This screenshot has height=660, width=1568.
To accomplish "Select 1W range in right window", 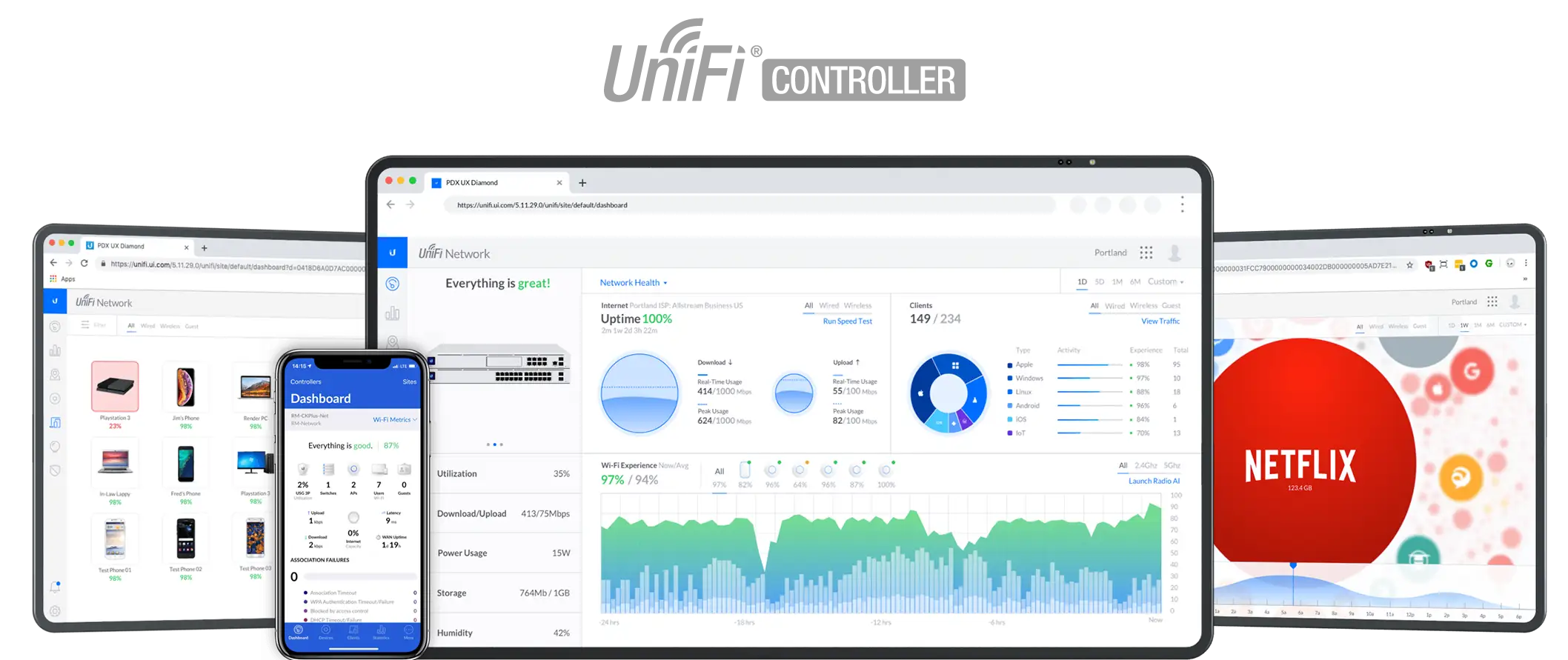I will click(1464, 324).
